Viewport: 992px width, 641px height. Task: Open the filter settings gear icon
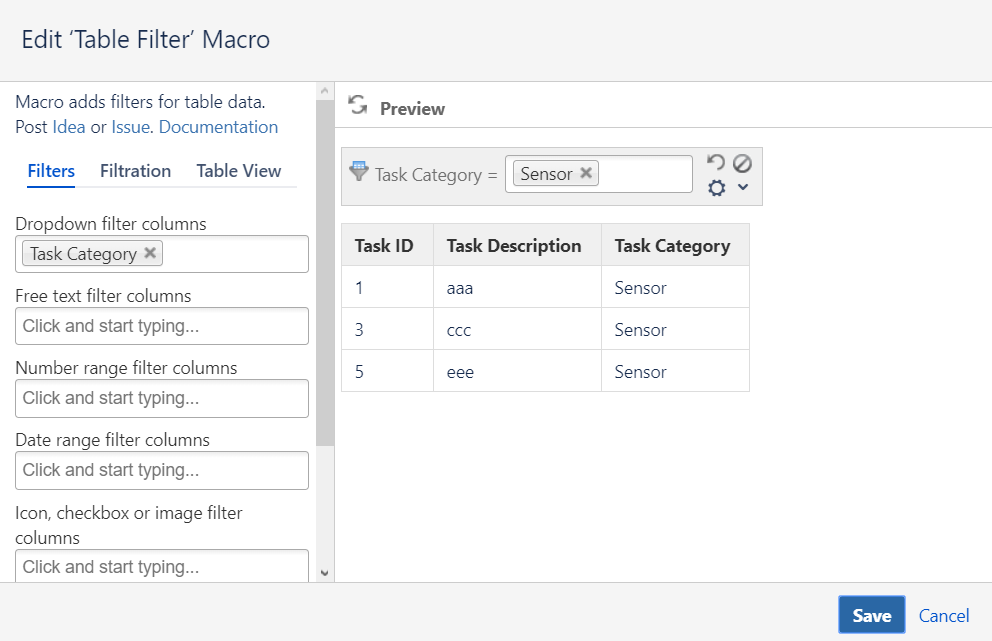(x=716, y=187)
